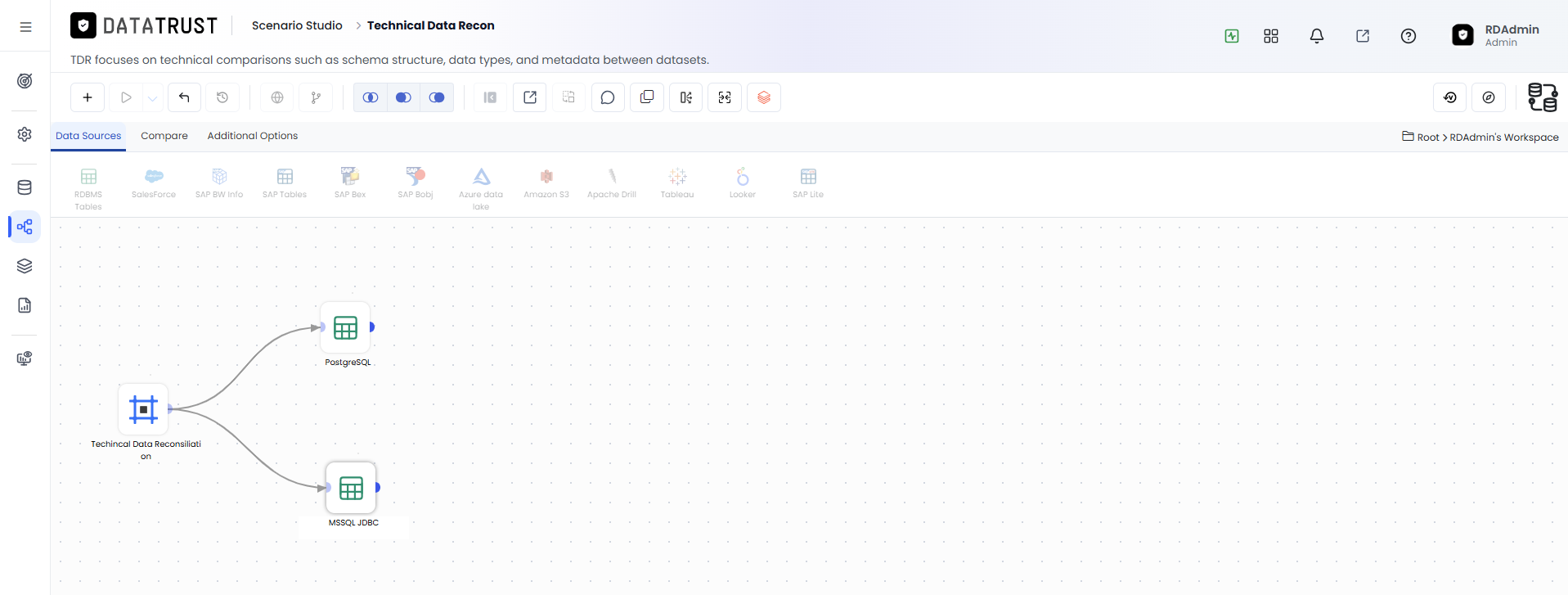Select the Technical Data Reconciliation node
The height and width of the screenshot is (595, 1568).
click(x=143, y=409)
